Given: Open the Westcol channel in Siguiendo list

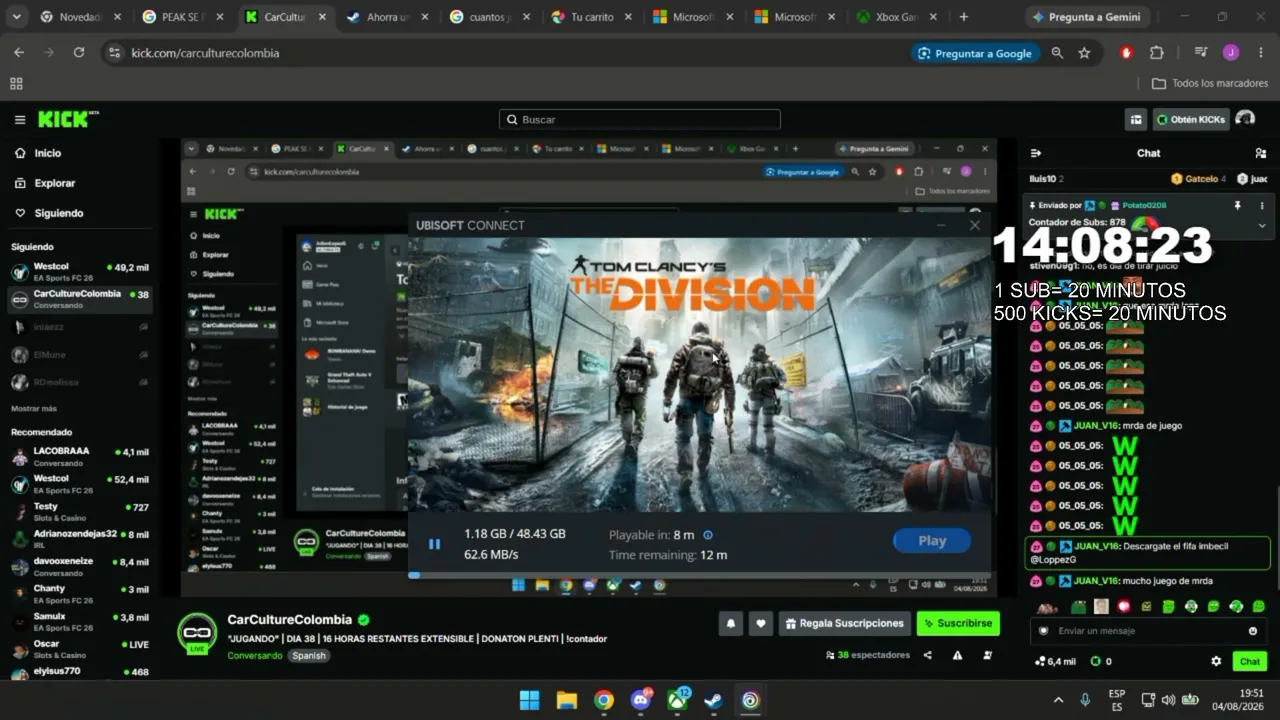Looking at the screenshot, I should click(x=80, y=272).
